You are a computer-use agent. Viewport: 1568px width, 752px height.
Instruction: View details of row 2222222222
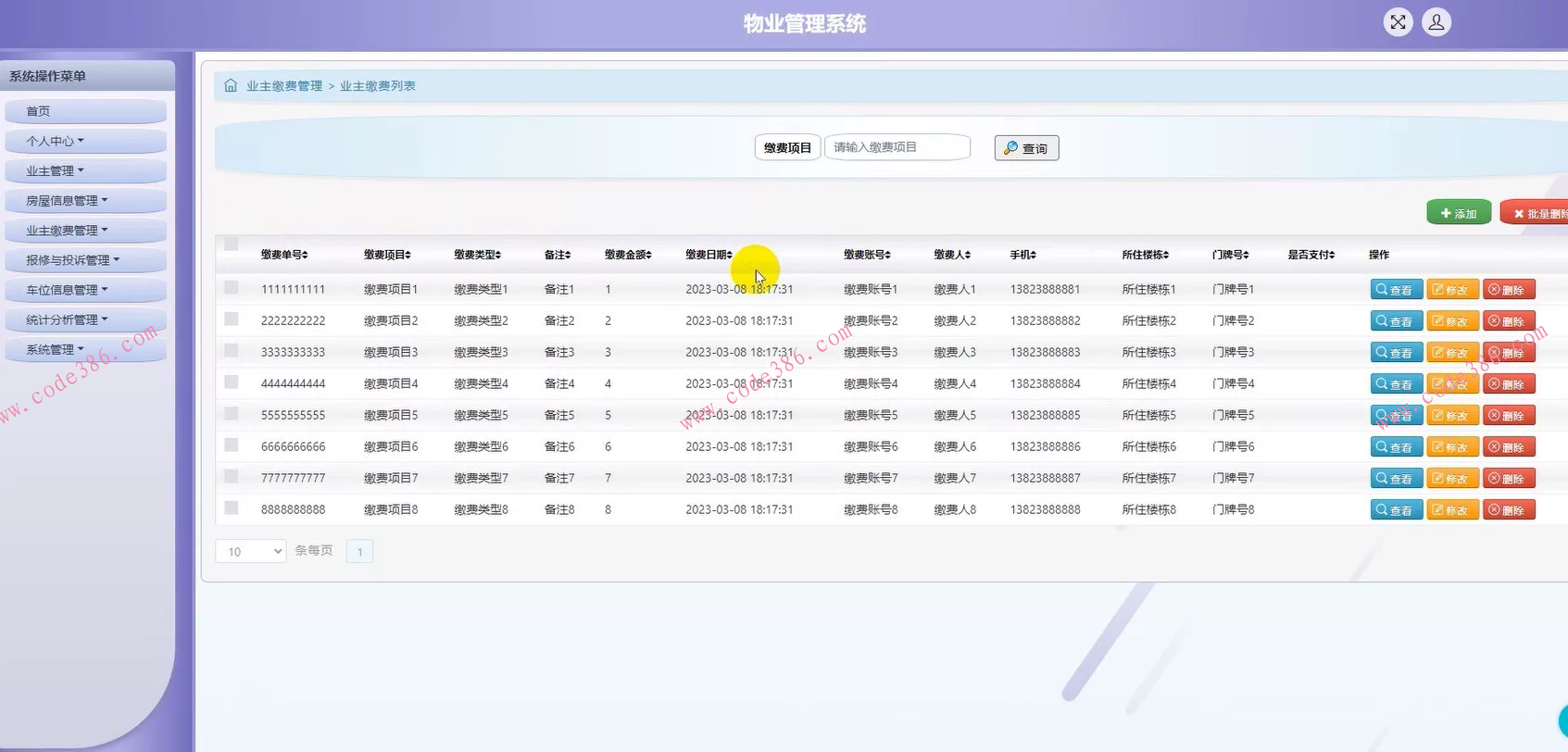point(1396,321)
